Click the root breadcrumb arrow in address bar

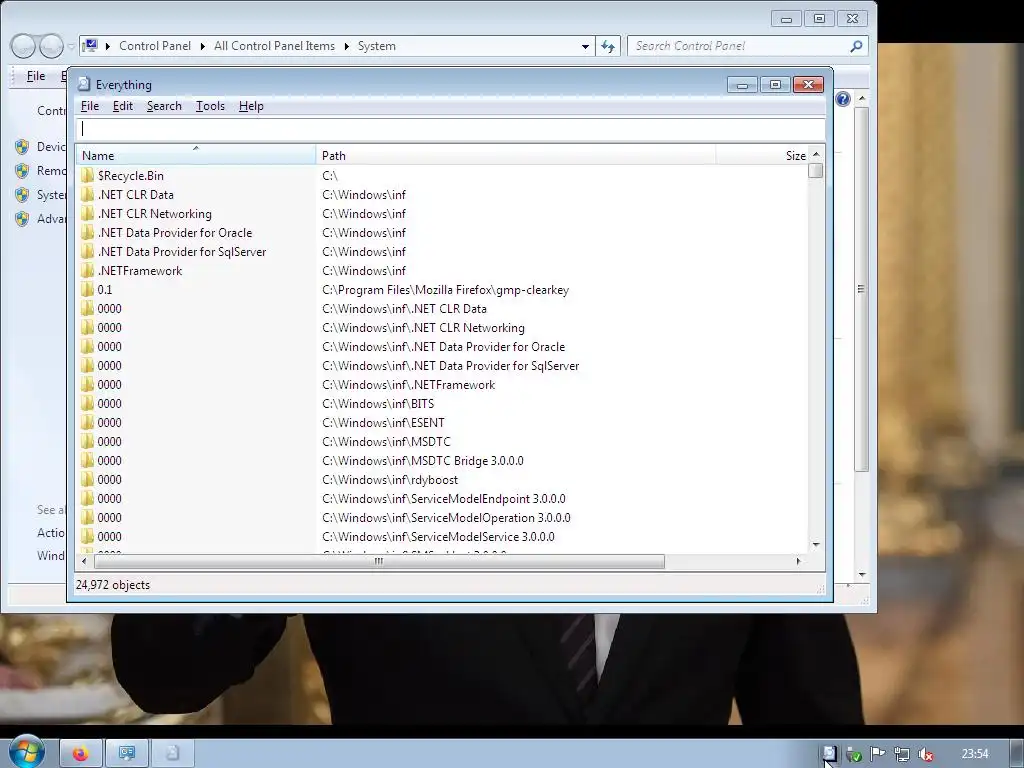click(108, 46)
